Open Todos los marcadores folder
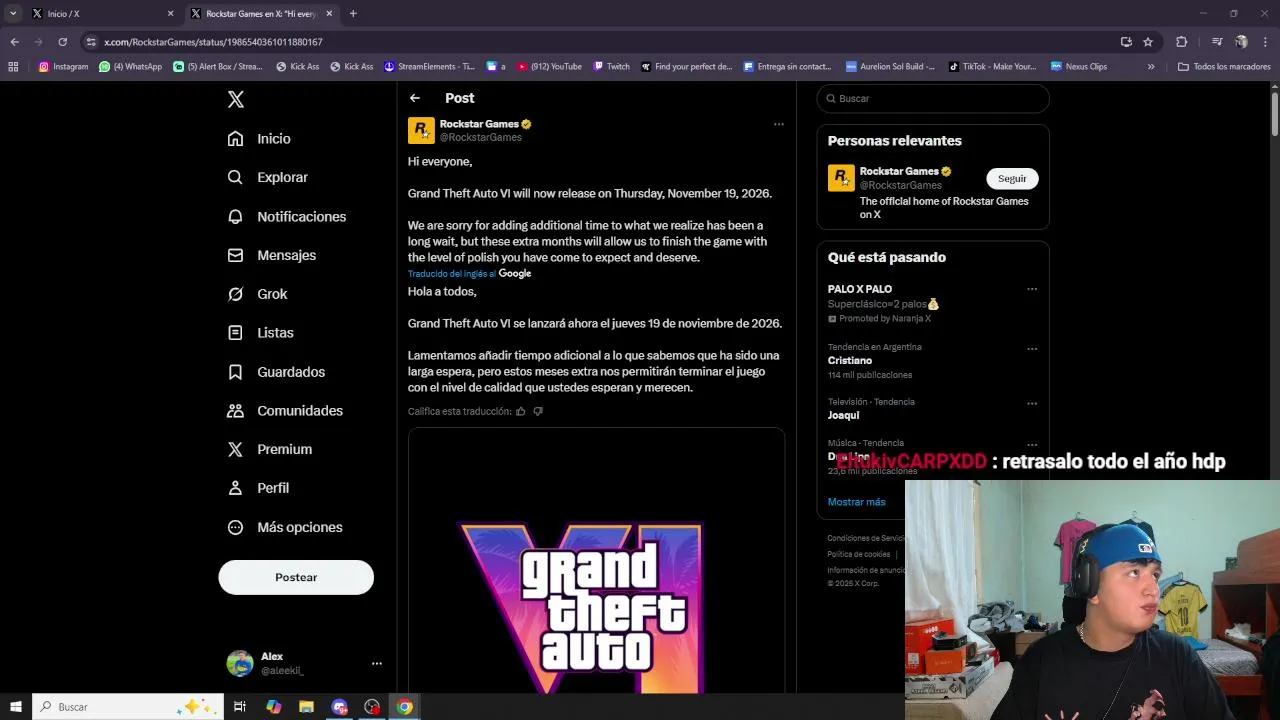Screen dimensions: 1280x720 1224,67
